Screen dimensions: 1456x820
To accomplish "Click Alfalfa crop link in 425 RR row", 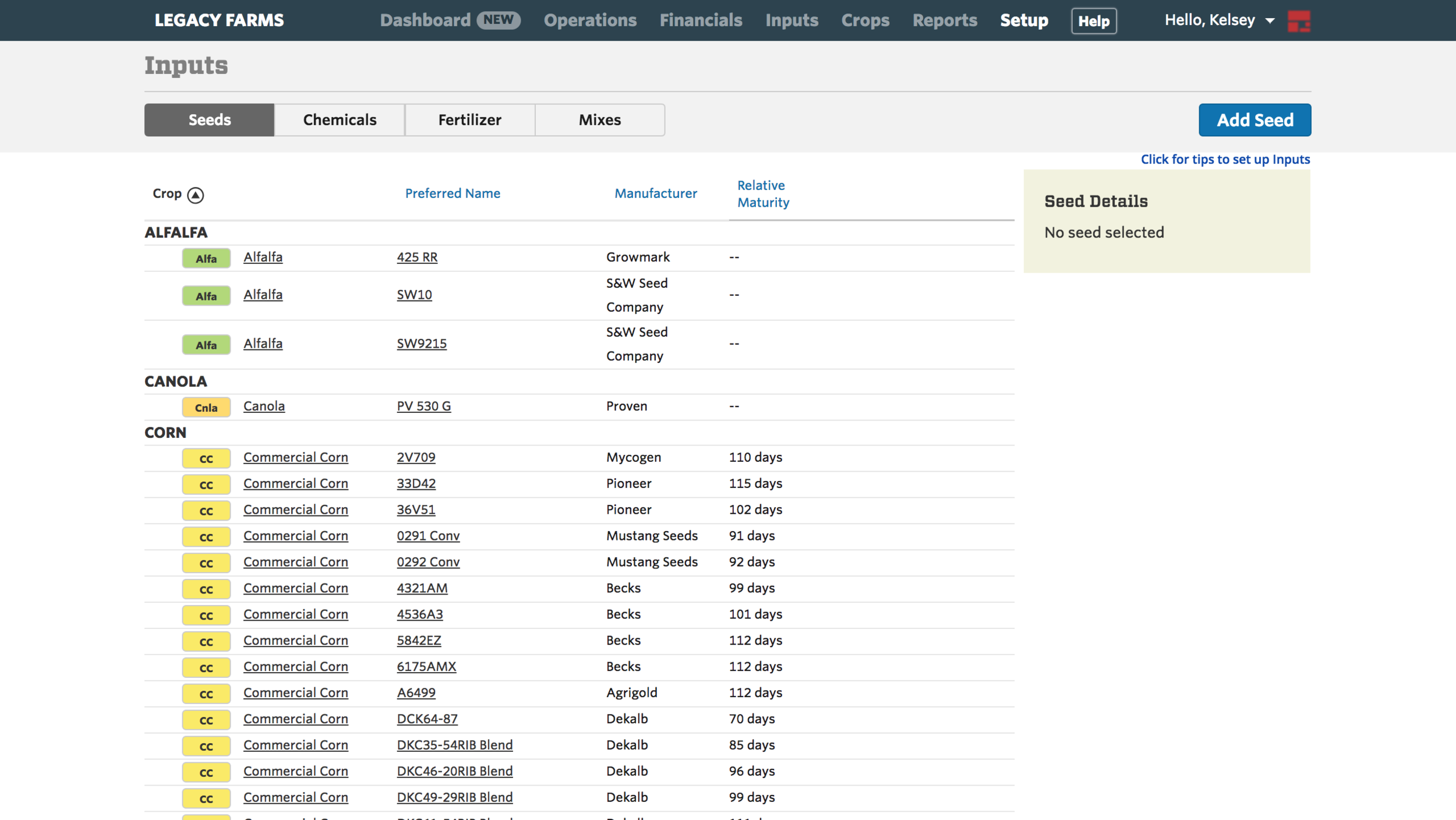I will (263, 257).
